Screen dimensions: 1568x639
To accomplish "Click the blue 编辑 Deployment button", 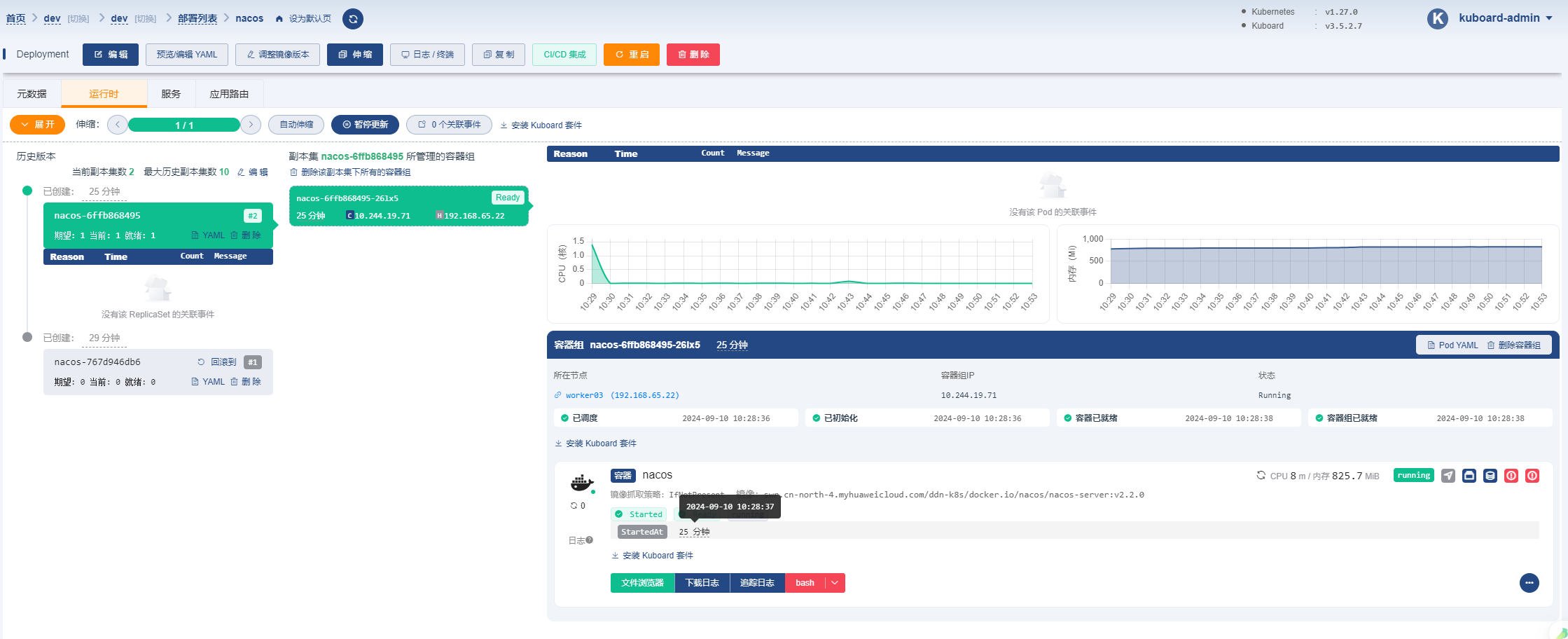I will coord(111,55).
